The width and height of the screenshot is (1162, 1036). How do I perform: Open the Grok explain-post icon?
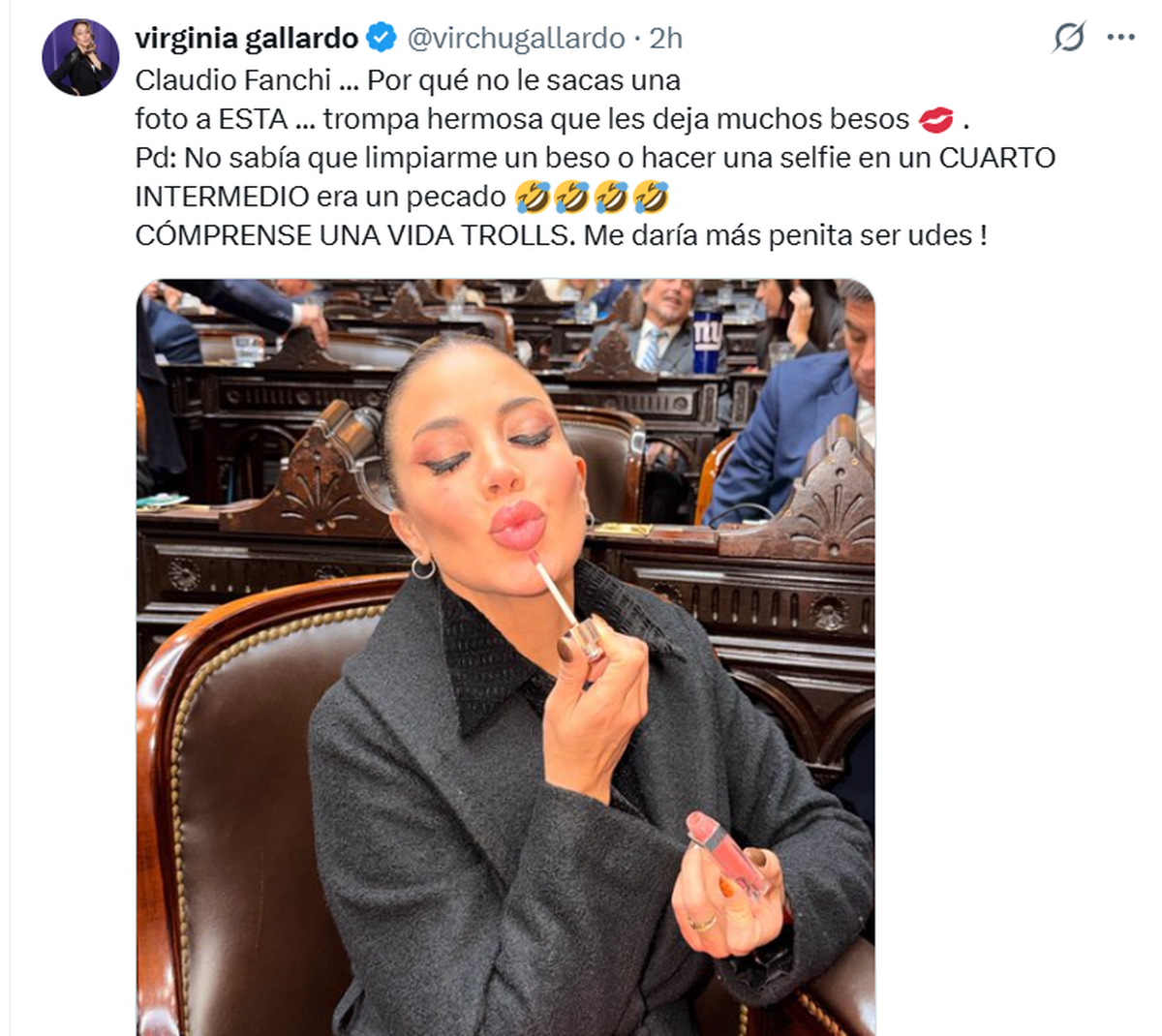click(x=1069, y=38)
